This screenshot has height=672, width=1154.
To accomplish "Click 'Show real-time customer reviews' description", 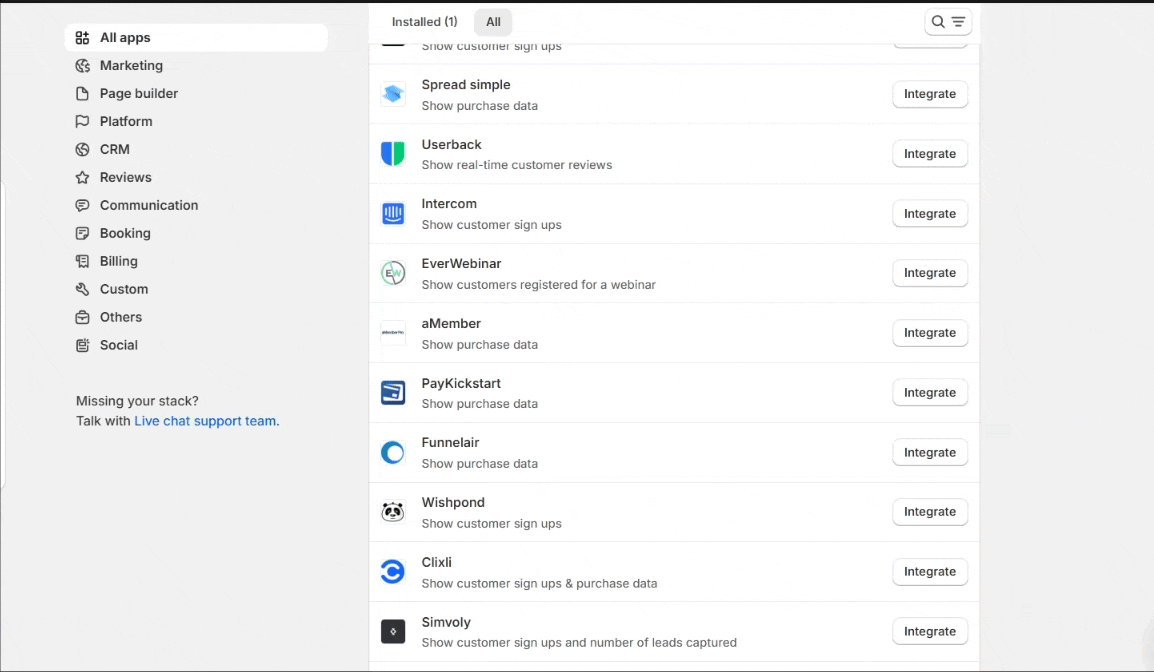I will (517, 165).
